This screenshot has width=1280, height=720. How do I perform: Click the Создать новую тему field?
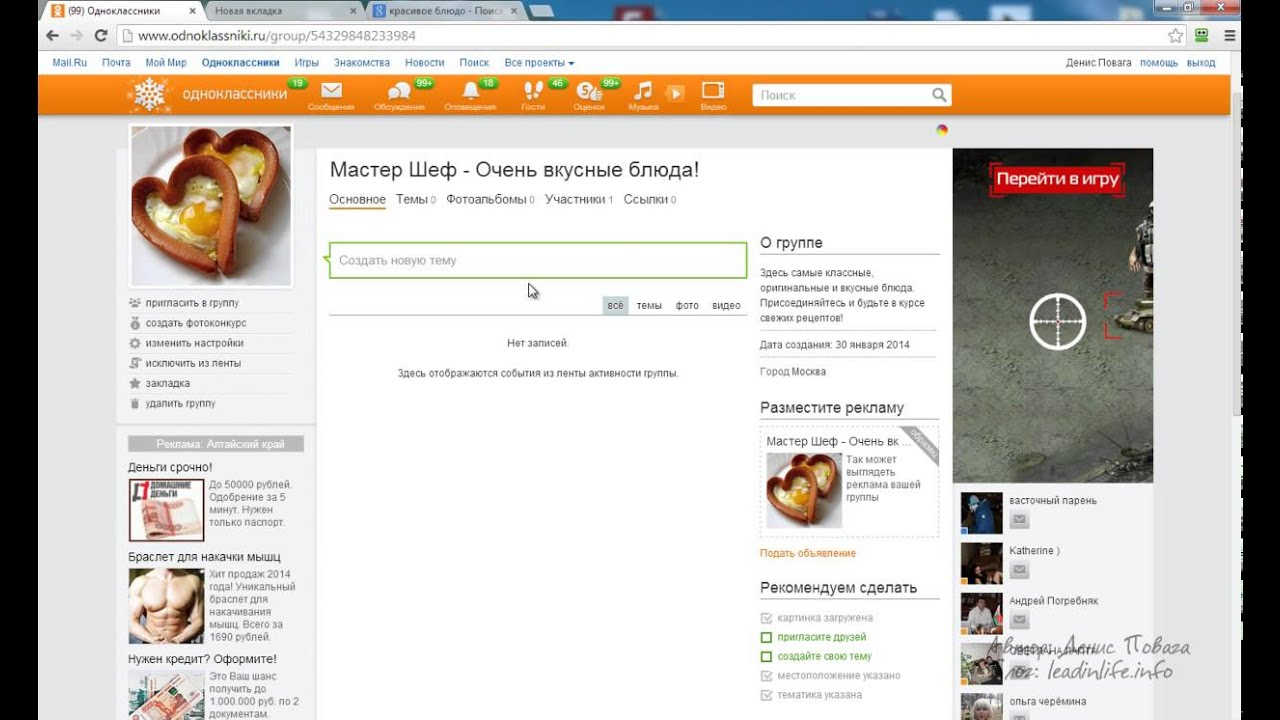538,260
